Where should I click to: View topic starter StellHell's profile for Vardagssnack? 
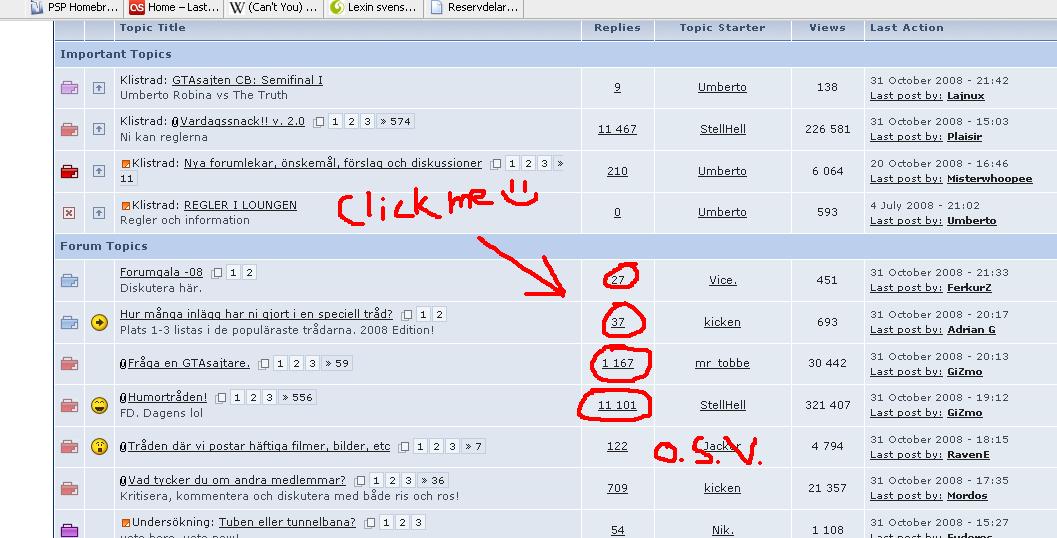tap(723, 129)
